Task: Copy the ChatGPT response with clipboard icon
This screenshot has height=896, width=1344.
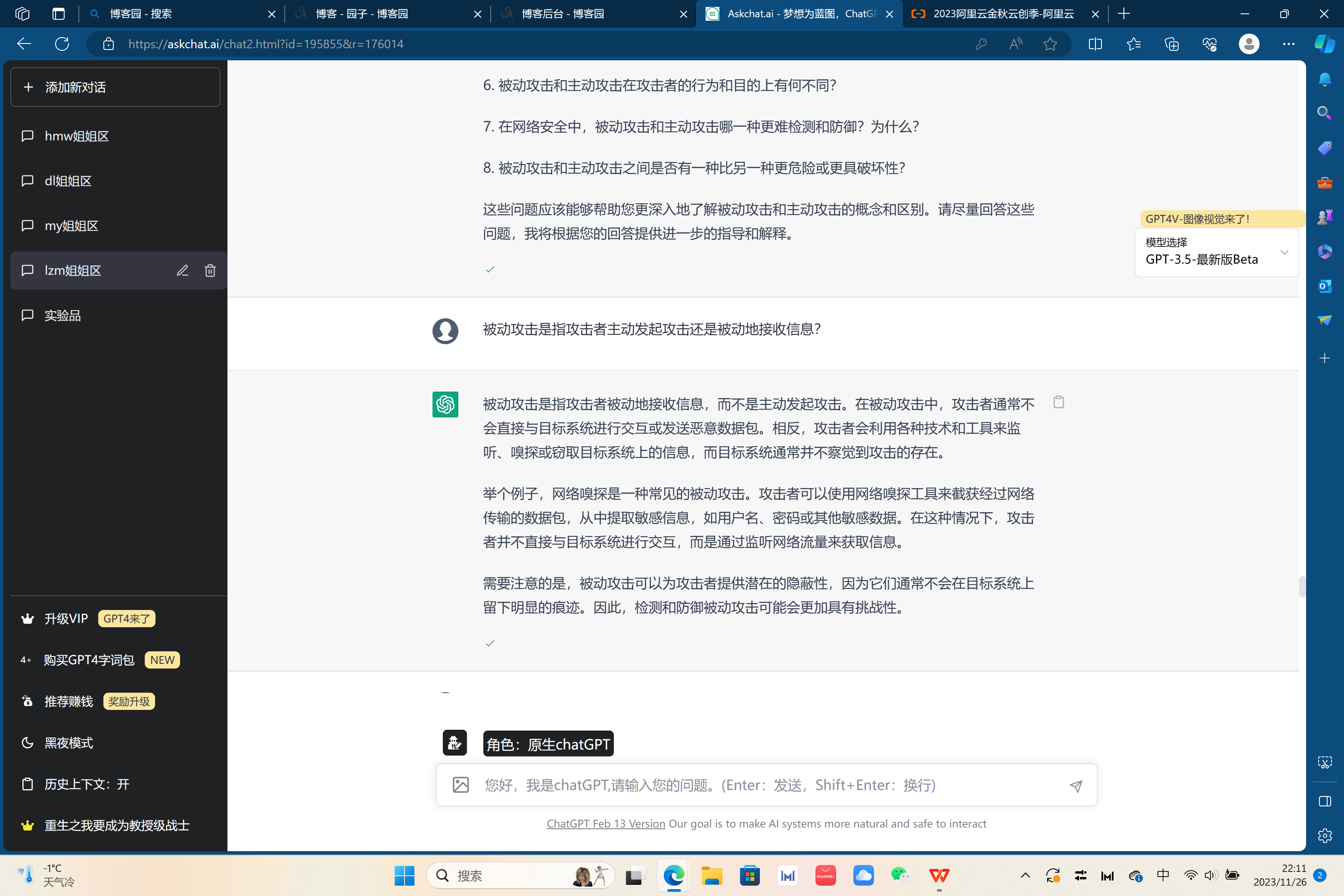Action: pyautogui.click(x=1058, y=402)
